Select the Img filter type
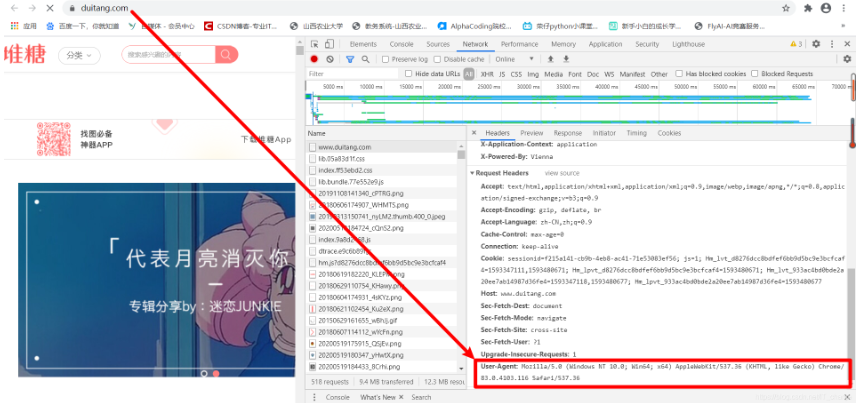Screen dimensions: 856x403 [533, 74]
